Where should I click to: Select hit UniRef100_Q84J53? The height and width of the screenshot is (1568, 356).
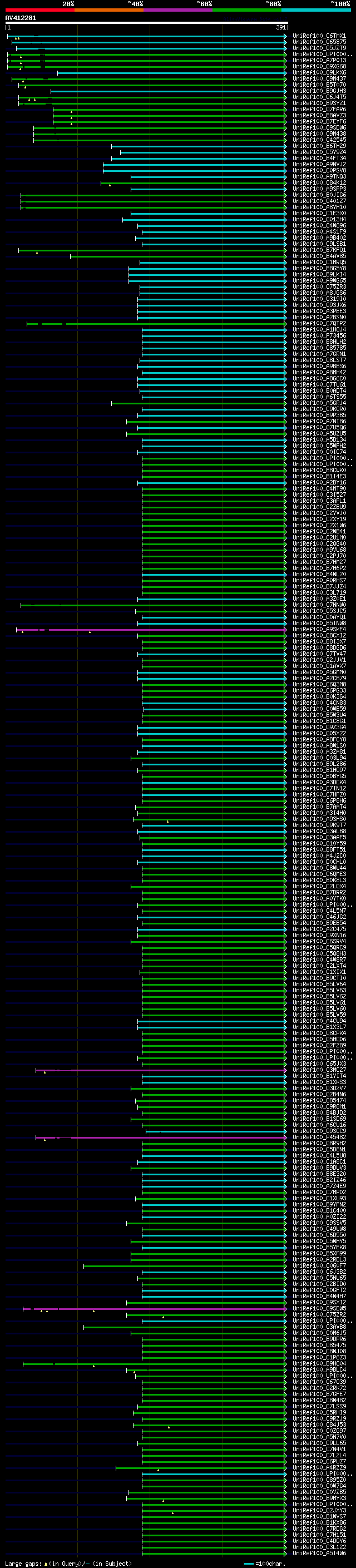(x=319, y=1425)
